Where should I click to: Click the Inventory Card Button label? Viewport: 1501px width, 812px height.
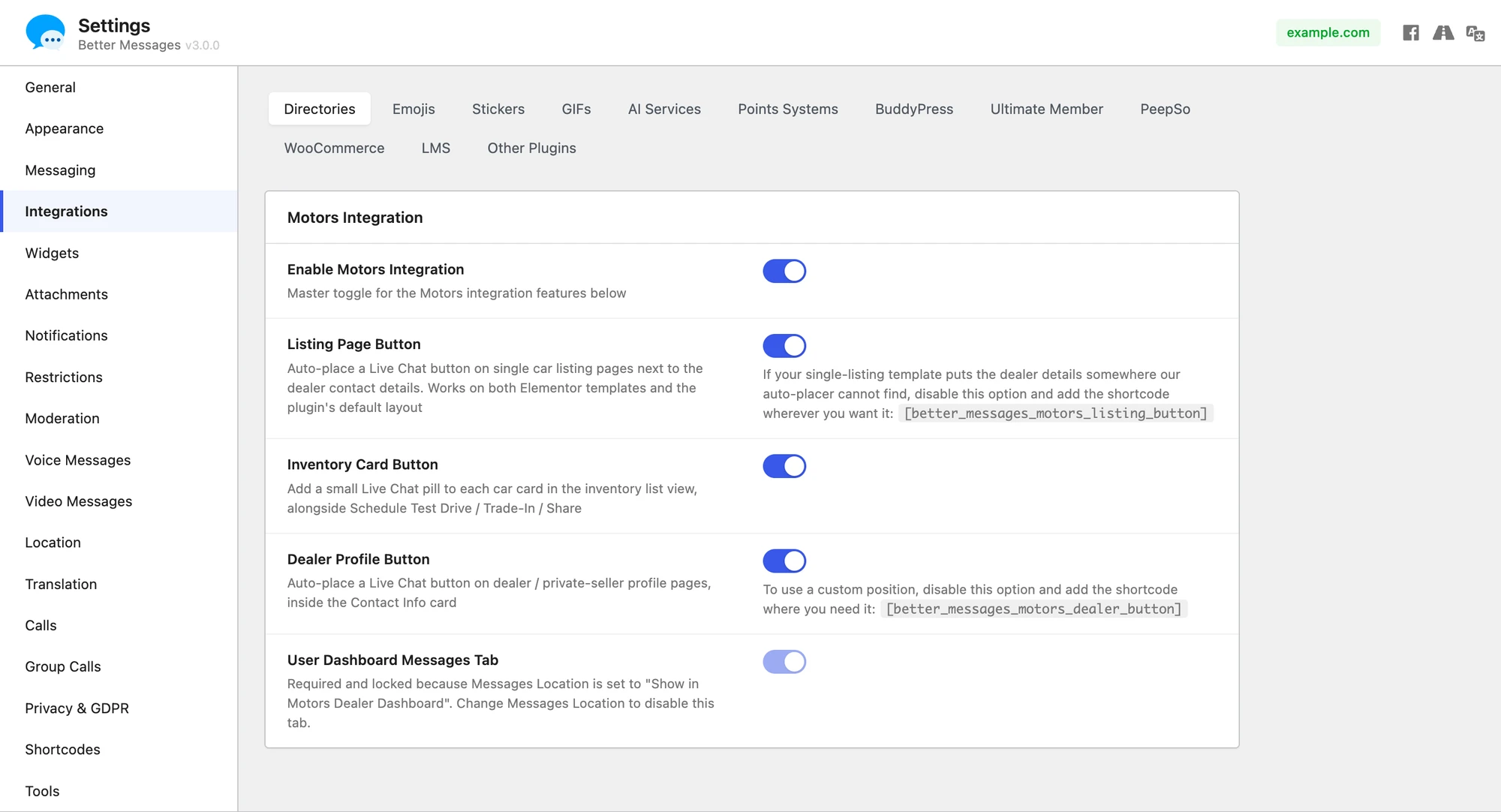point(362,465)
